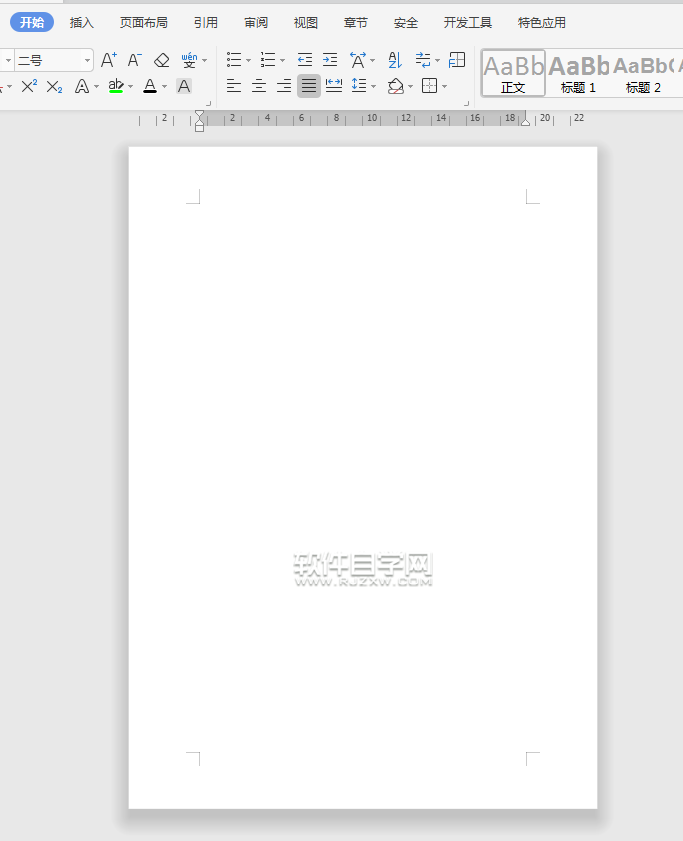Switch to the 插入 tab
The width and height of the screenshot is (683, 841).
coord(82,22)
